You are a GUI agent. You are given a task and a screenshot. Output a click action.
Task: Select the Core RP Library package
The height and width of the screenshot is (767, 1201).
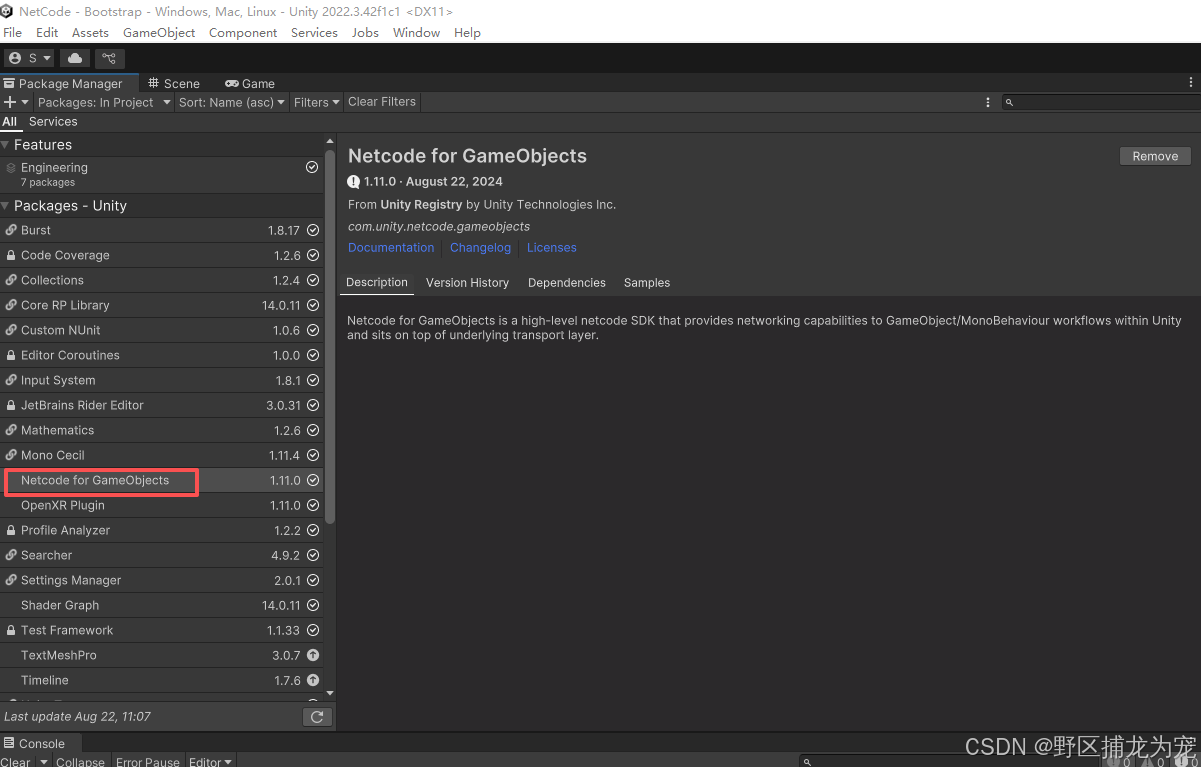coord(162,305)
